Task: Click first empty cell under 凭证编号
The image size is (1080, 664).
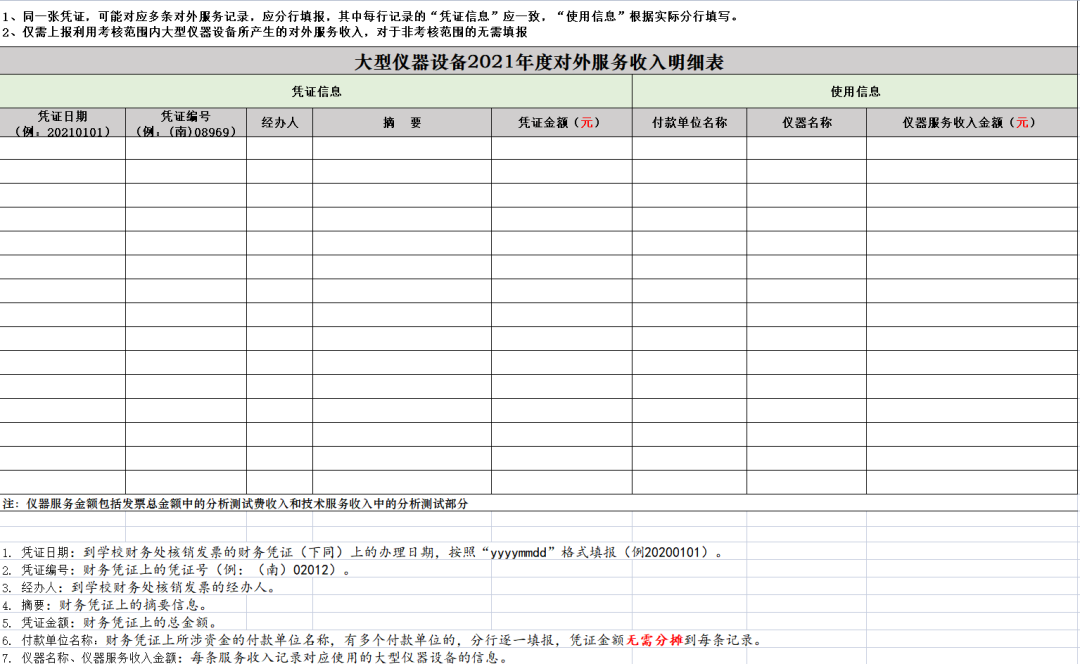Action: [x=186, y=148]
